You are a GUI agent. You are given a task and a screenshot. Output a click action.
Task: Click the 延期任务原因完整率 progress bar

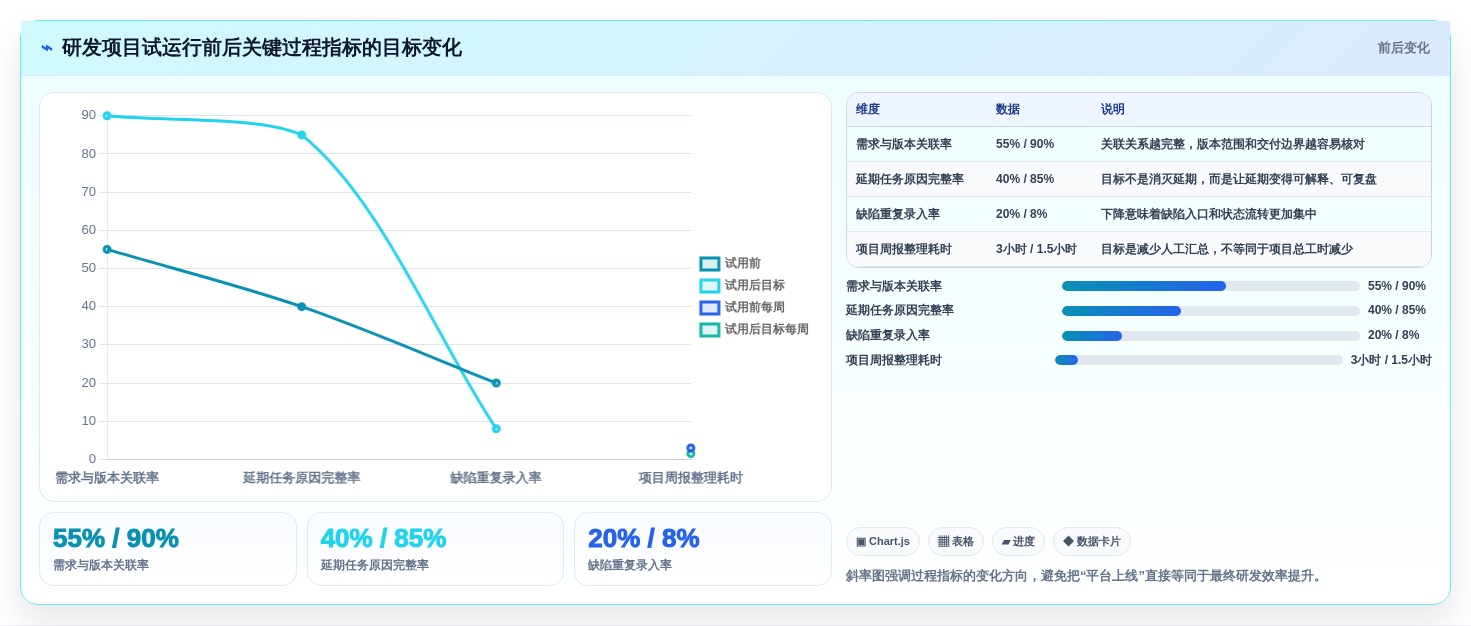click(x=1211, y=311)
